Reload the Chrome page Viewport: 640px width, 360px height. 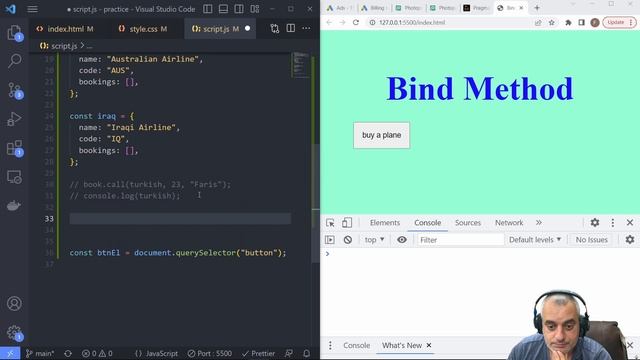tap(356, 22)
